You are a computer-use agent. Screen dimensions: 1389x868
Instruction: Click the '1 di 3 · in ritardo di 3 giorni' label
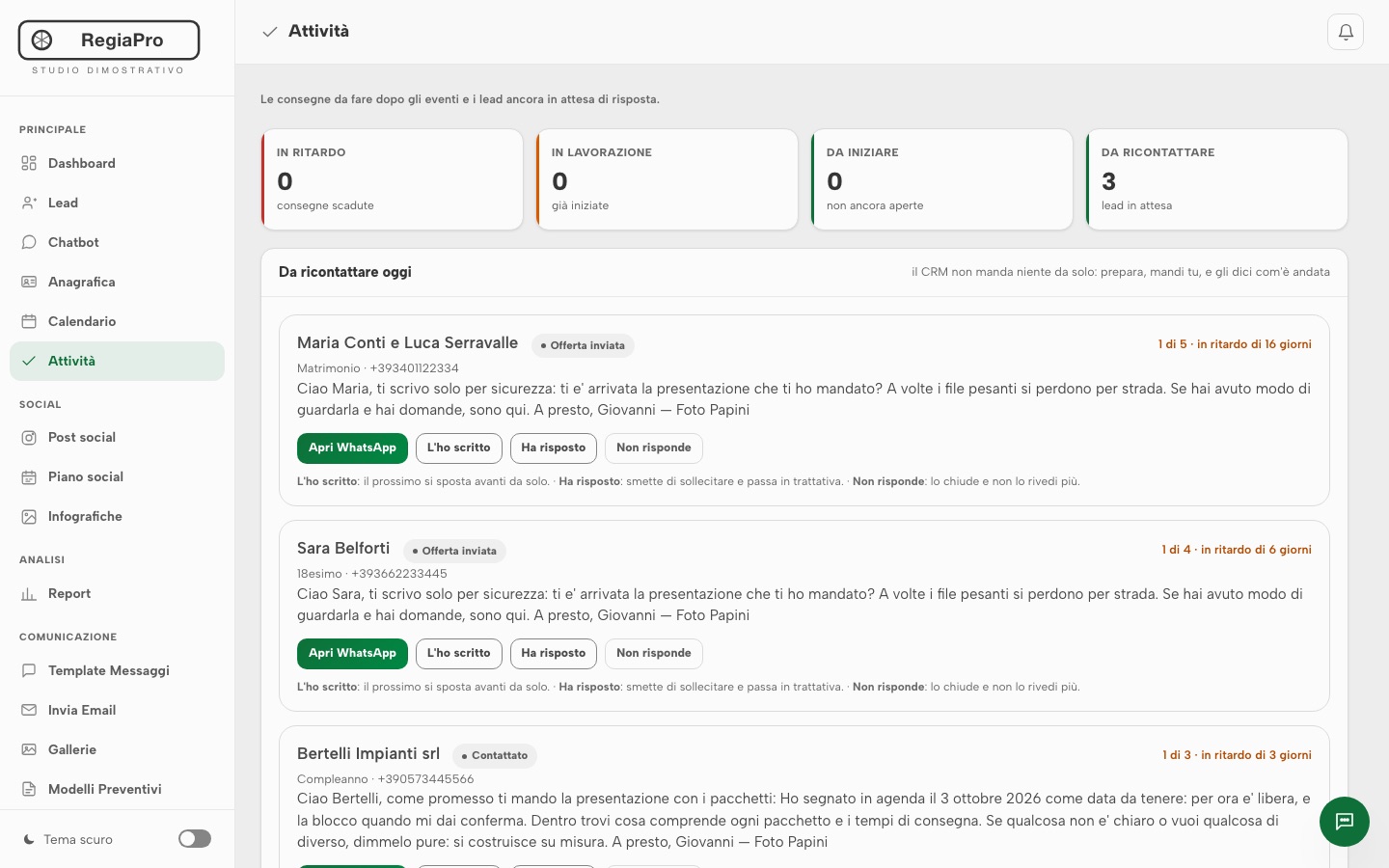[x=1237, y=755]
